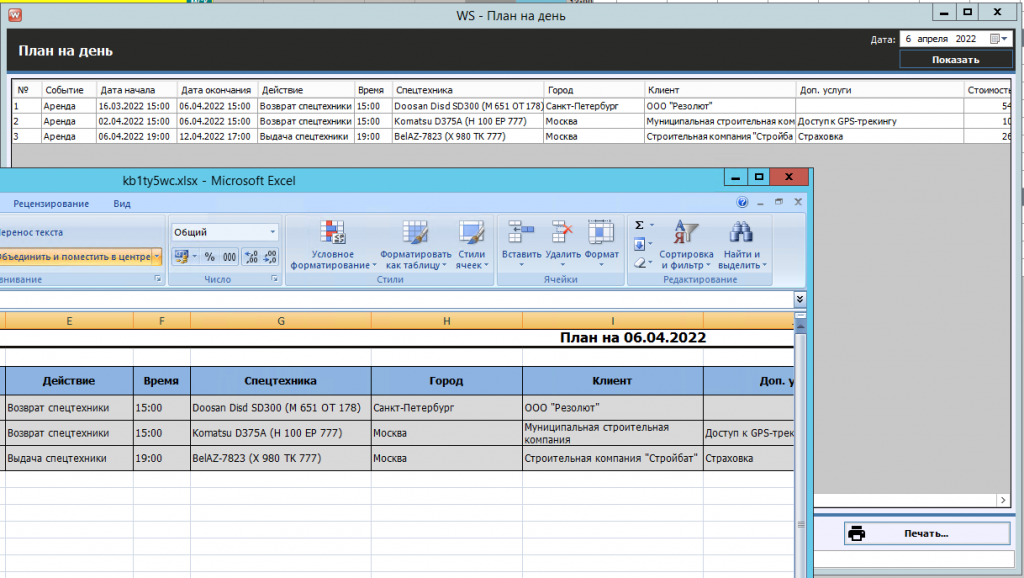Click the Клиент column header in WS table
The width and height of the screenshot is (1024, 578).
tap(719, 90)
